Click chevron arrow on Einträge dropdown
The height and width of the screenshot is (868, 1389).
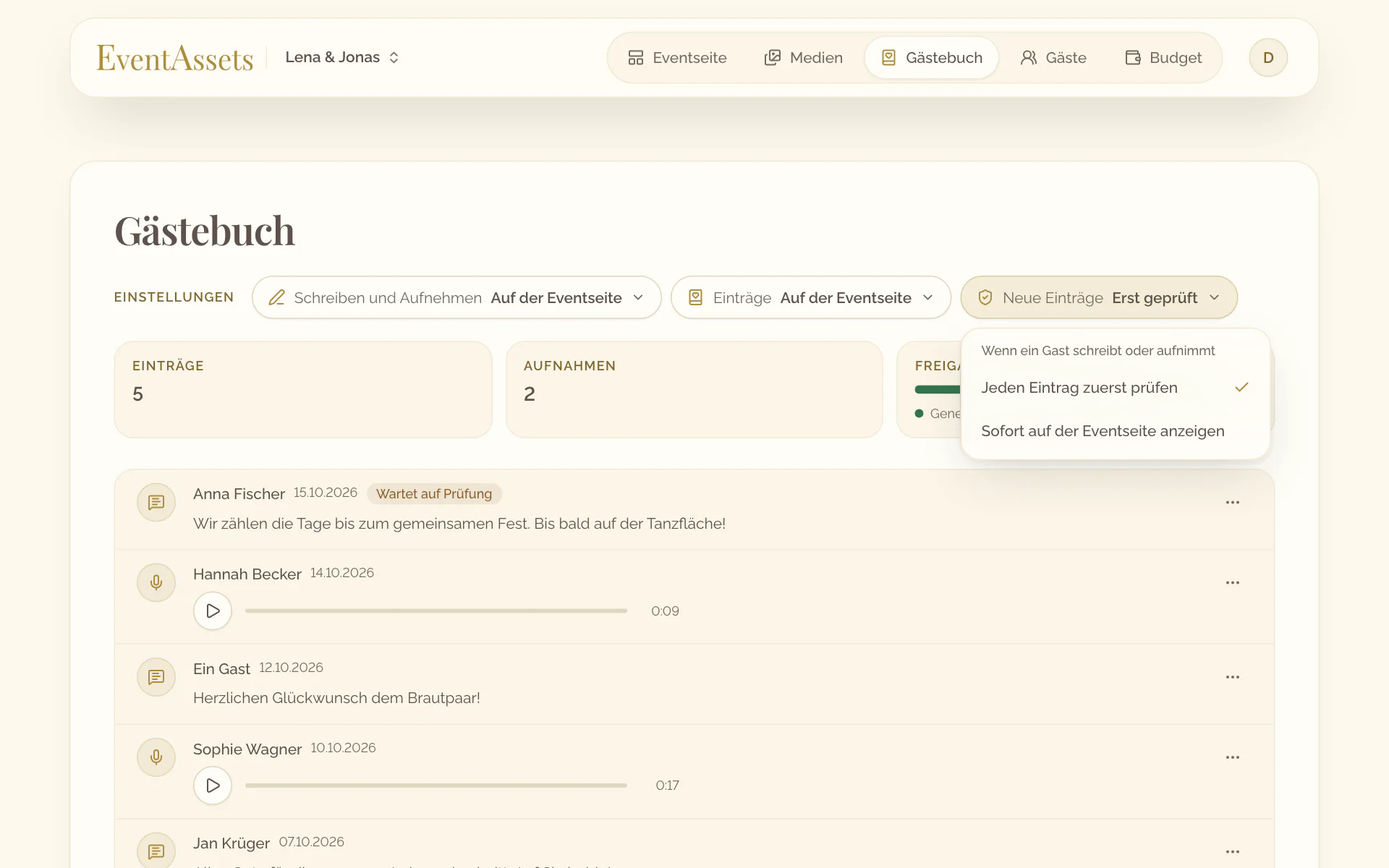pyautogui.click(x=928, y=297)
